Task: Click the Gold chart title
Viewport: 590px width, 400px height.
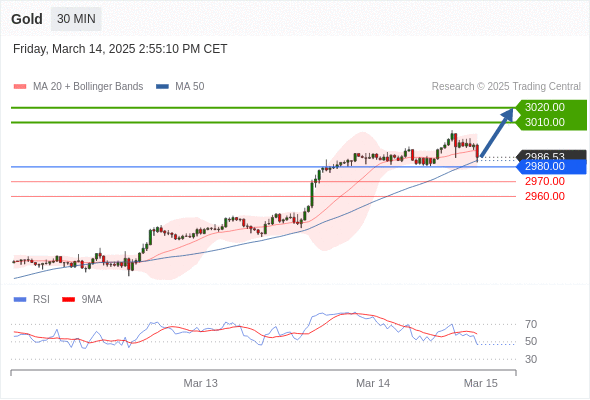Action: (27, 19)
